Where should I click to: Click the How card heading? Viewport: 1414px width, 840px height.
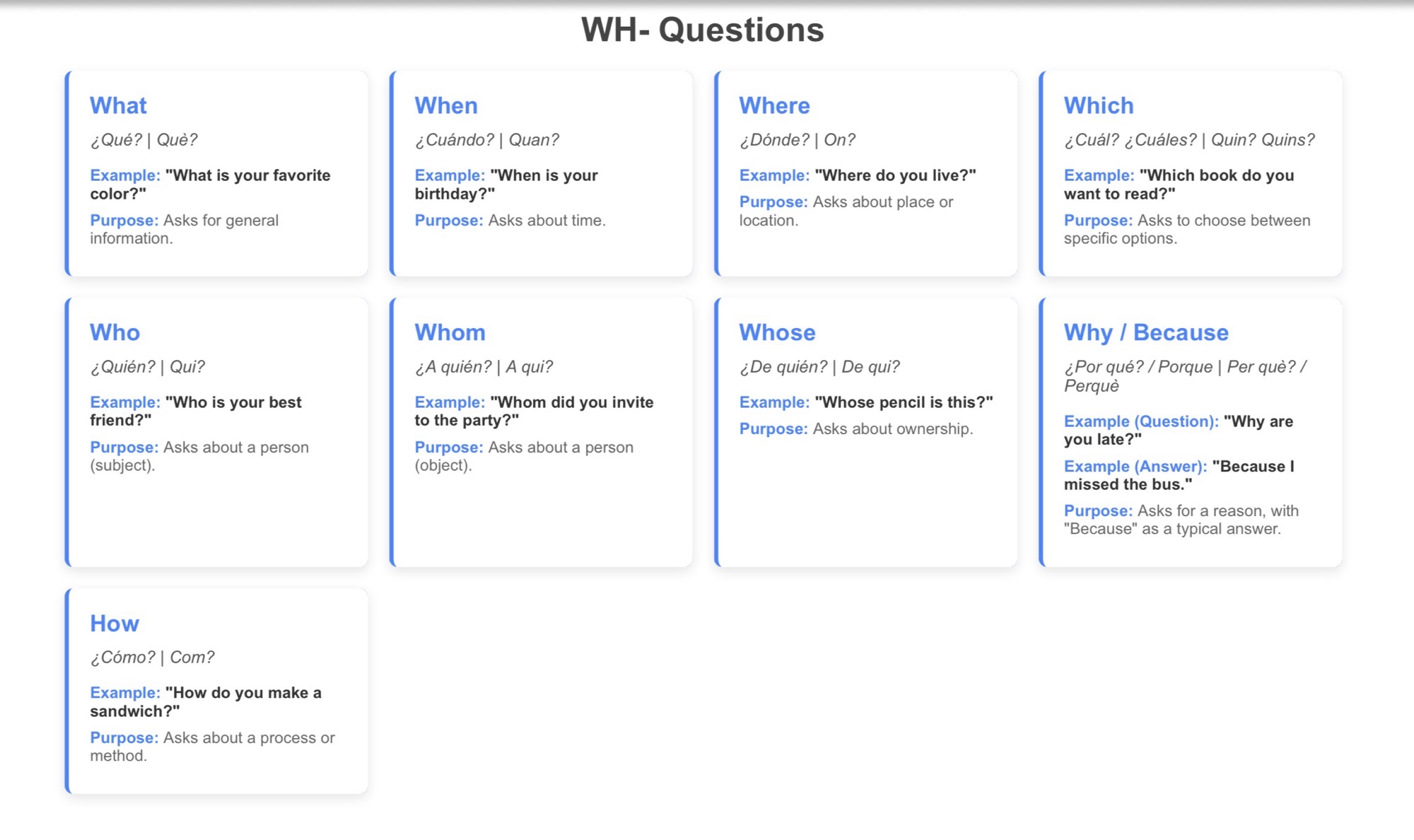115,623
